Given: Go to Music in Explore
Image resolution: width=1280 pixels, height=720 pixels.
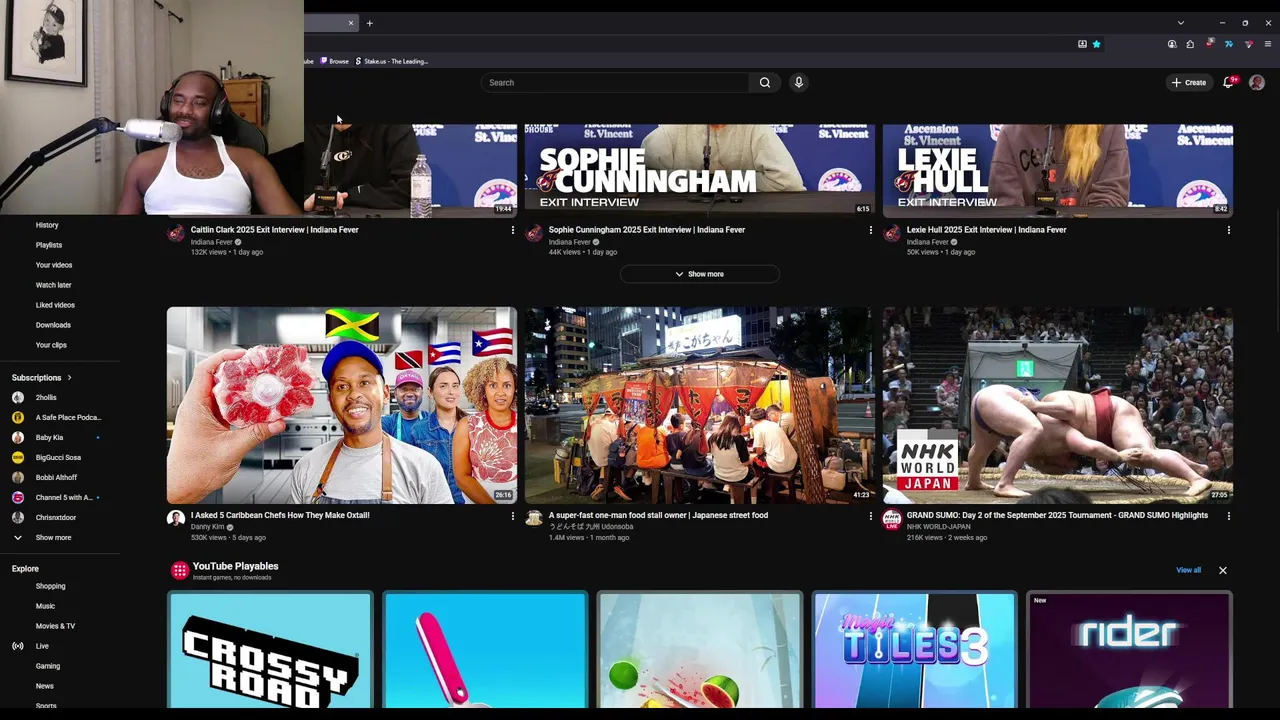Looking at the screenshot, I should (45, 606).
